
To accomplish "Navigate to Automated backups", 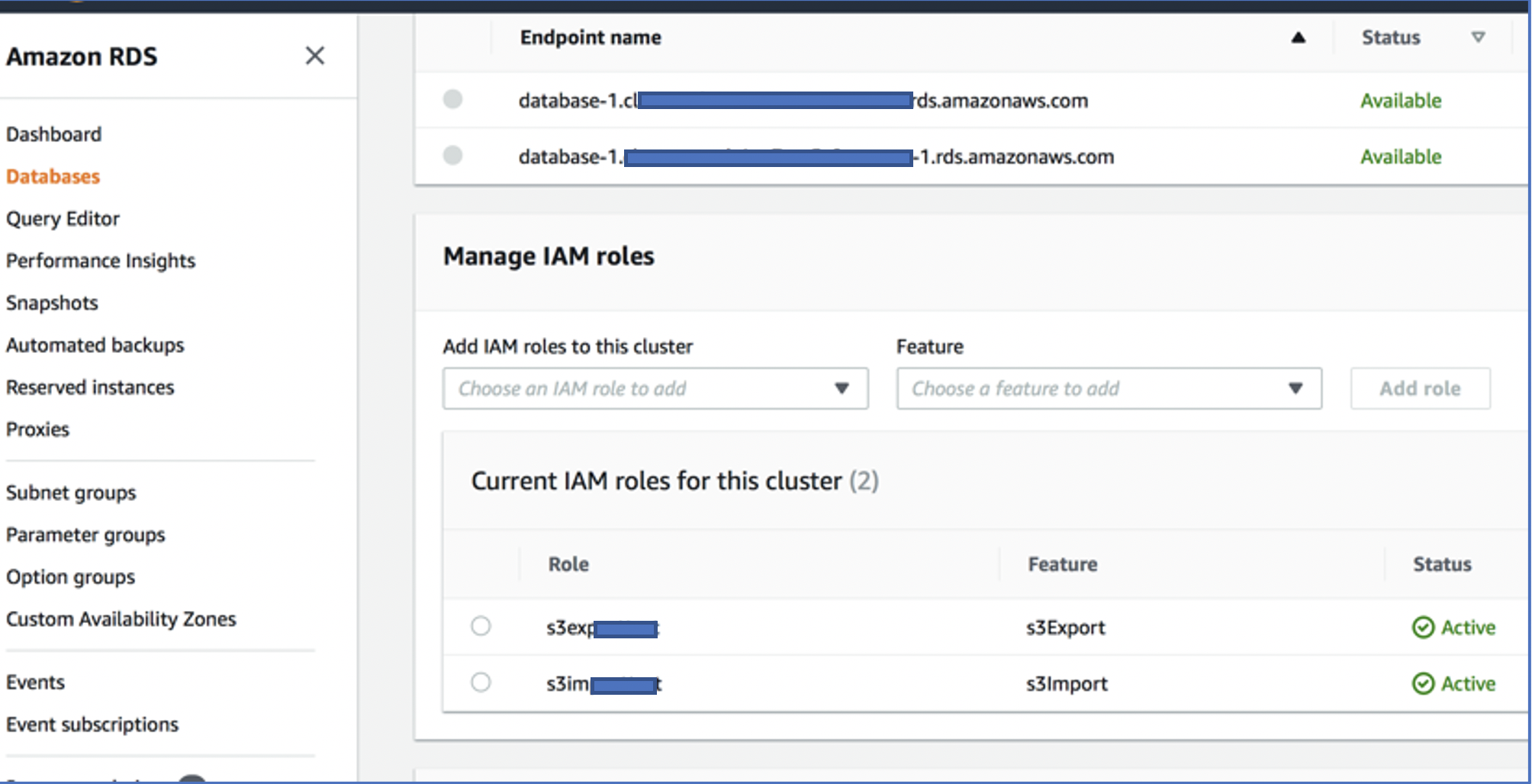I will coord(95,345).
